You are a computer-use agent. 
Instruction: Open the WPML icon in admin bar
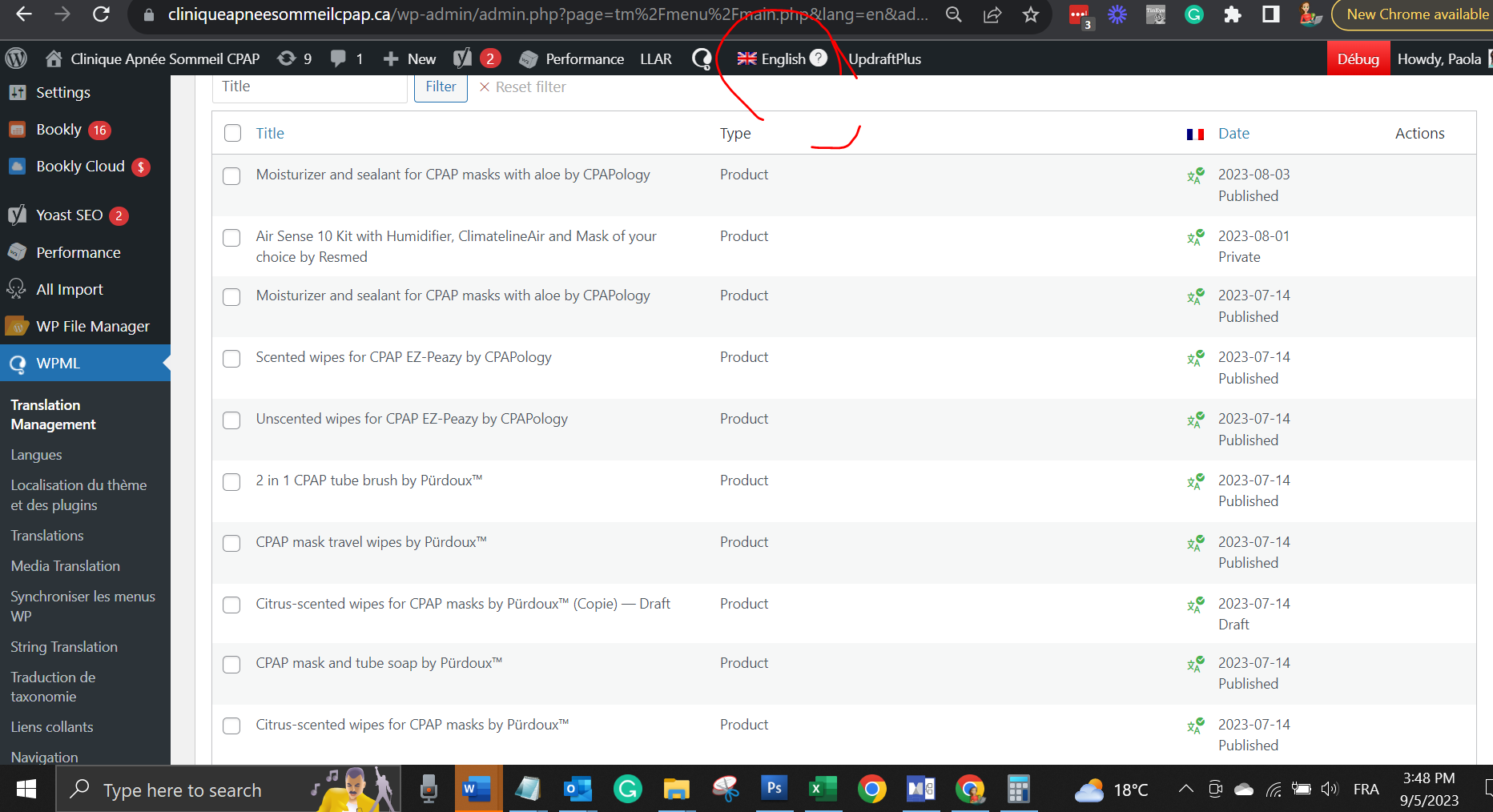702,58
